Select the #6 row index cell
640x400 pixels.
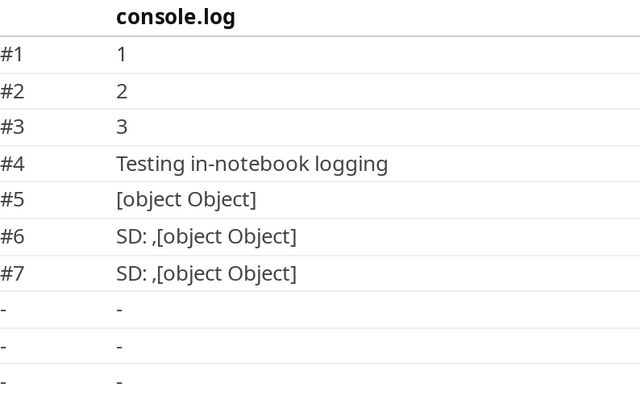tap(12, 236)
